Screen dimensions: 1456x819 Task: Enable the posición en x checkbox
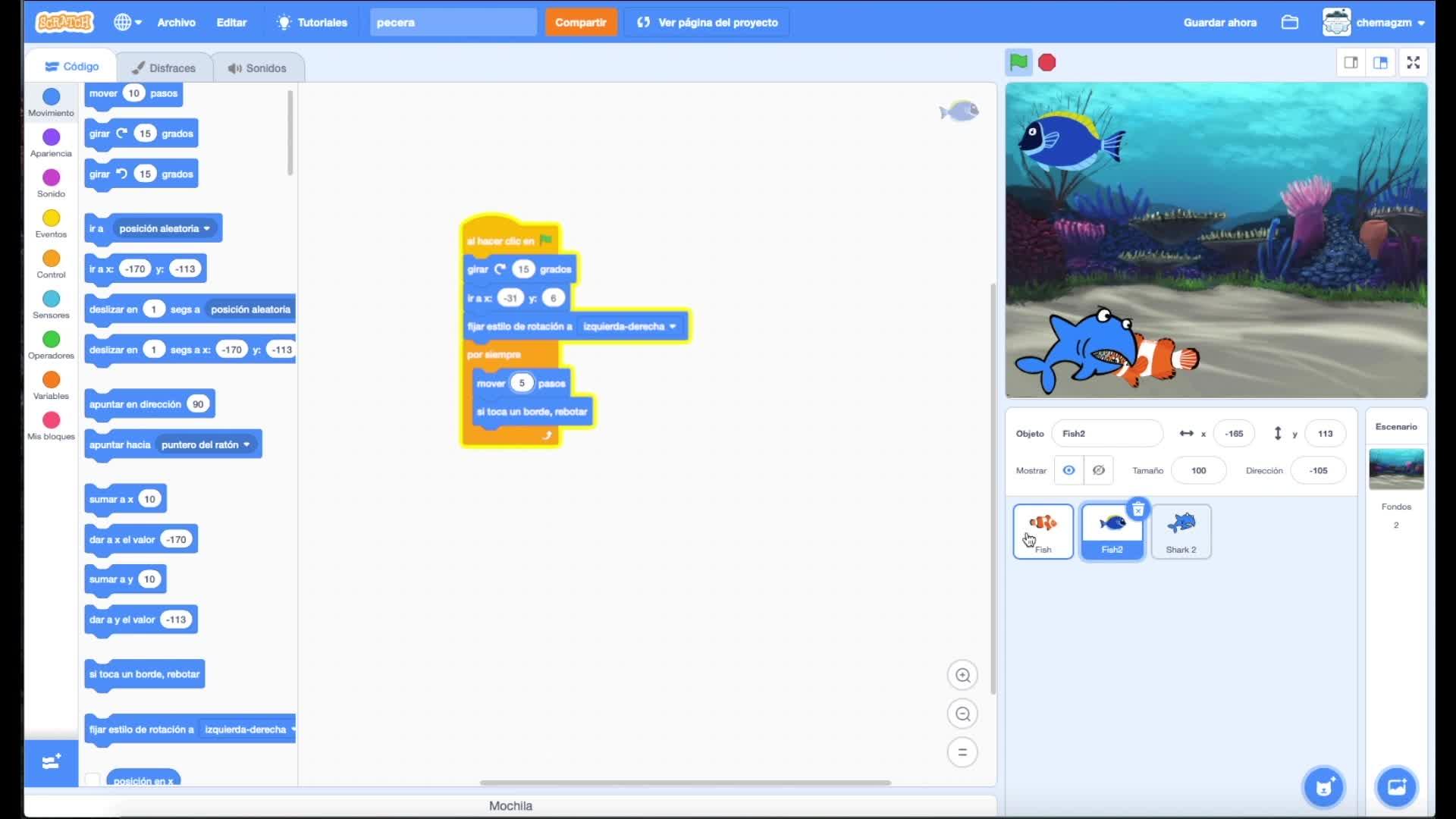[x=93, y=780]
